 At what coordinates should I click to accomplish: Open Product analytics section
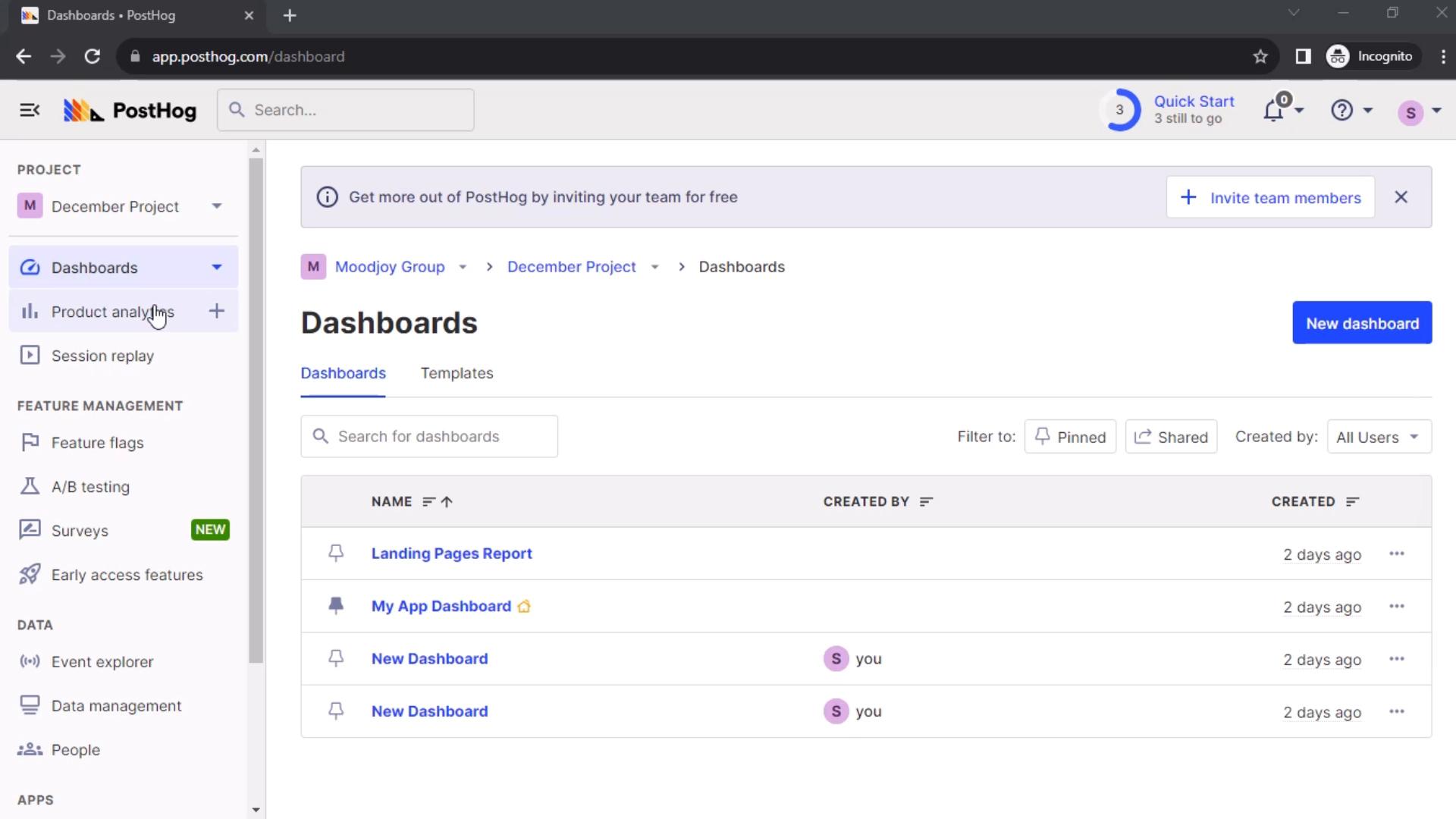(113, 311)
